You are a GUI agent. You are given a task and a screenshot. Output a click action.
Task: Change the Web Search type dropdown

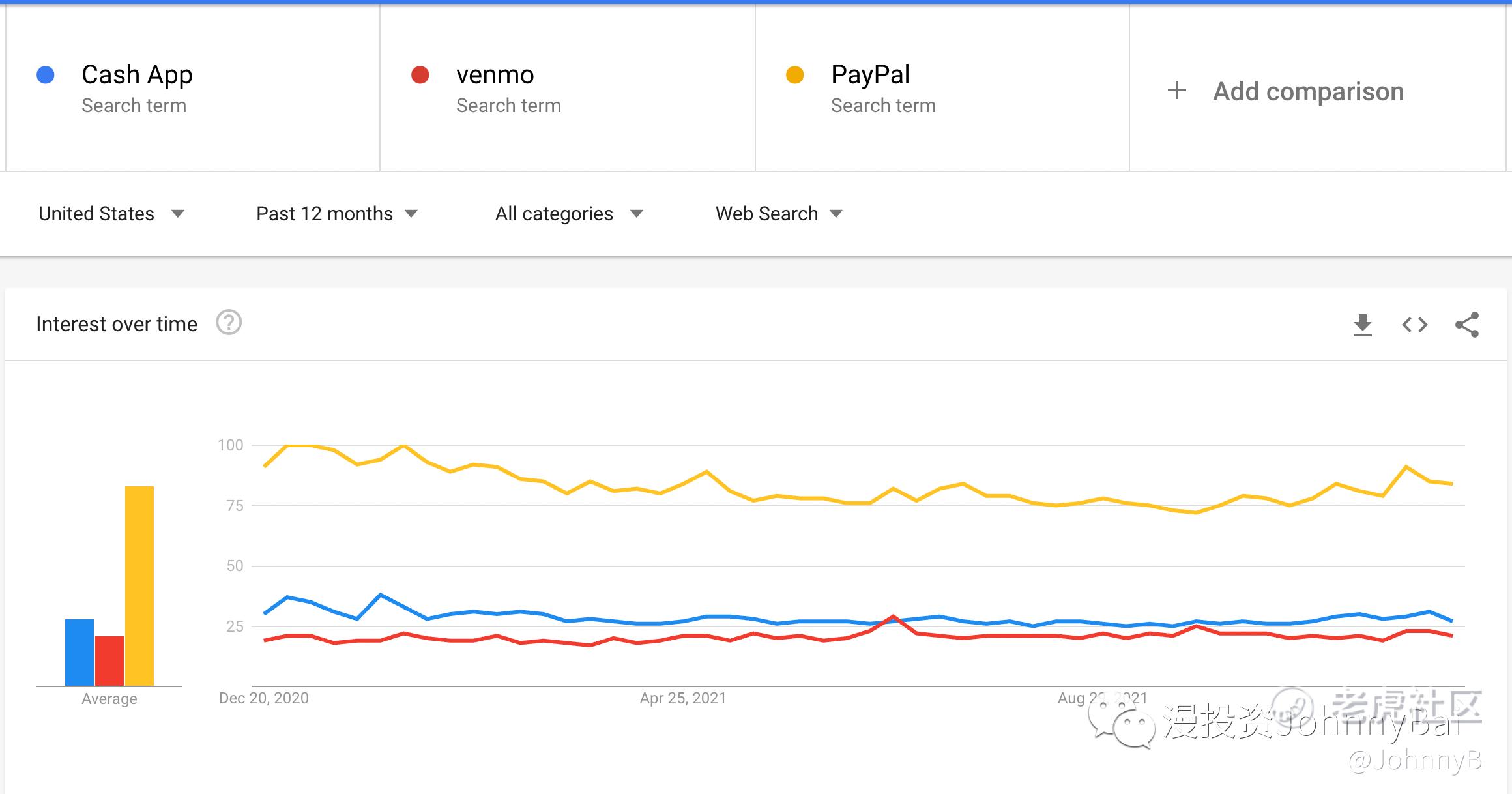(779, 214)
